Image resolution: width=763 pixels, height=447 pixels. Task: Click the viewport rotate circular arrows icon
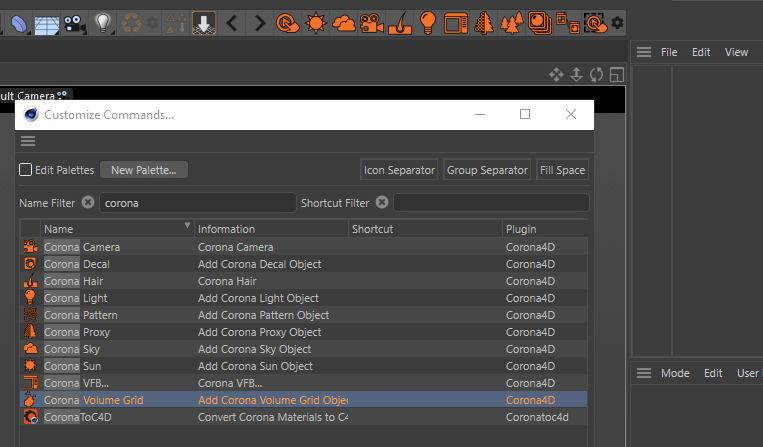coord(597,75)
